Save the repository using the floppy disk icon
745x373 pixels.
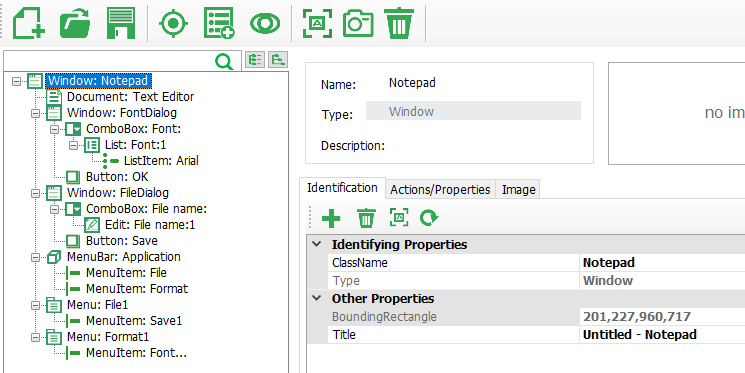[x=122, y=23]
